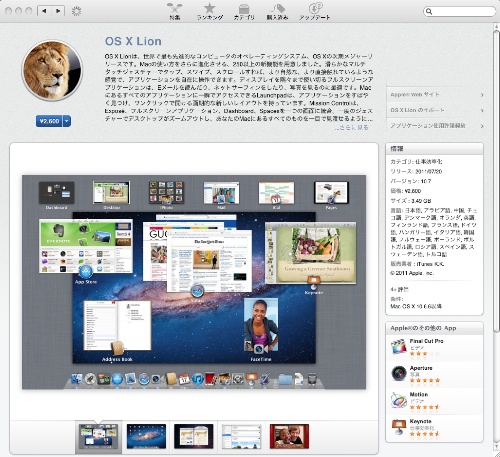Select the fifth red Photo Booth thumbnail
The height and width of the screenshot is (457, 500).
coord(289,436)
